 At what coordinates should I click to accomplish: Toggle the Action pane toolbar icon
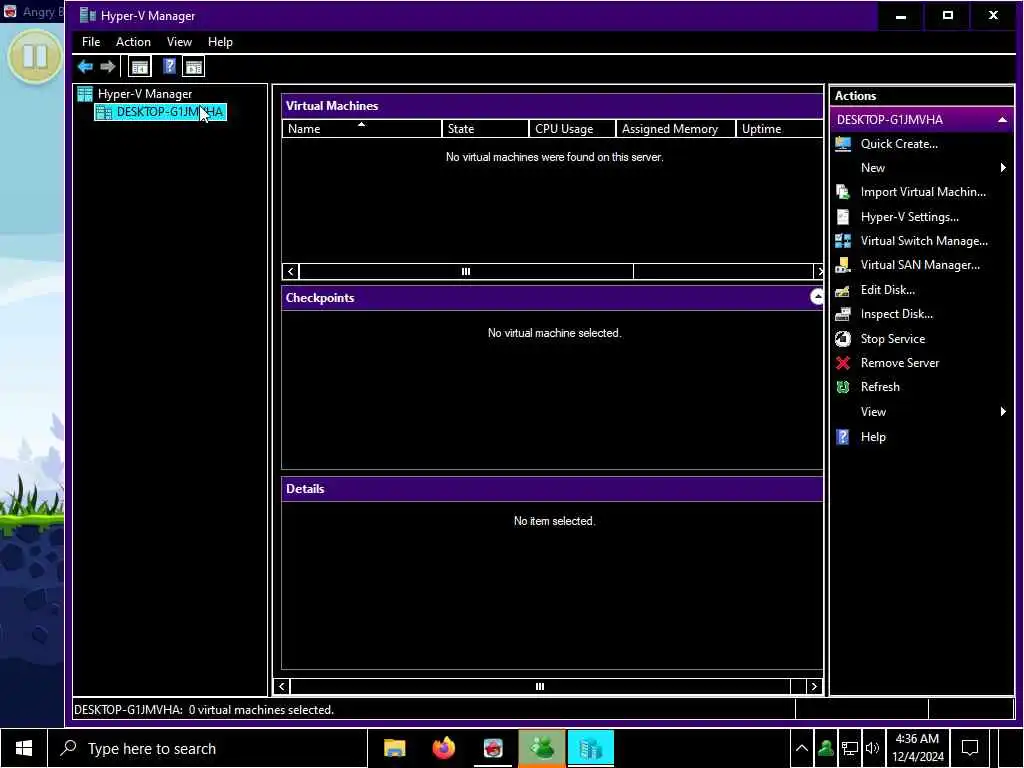tap(193, 67)
